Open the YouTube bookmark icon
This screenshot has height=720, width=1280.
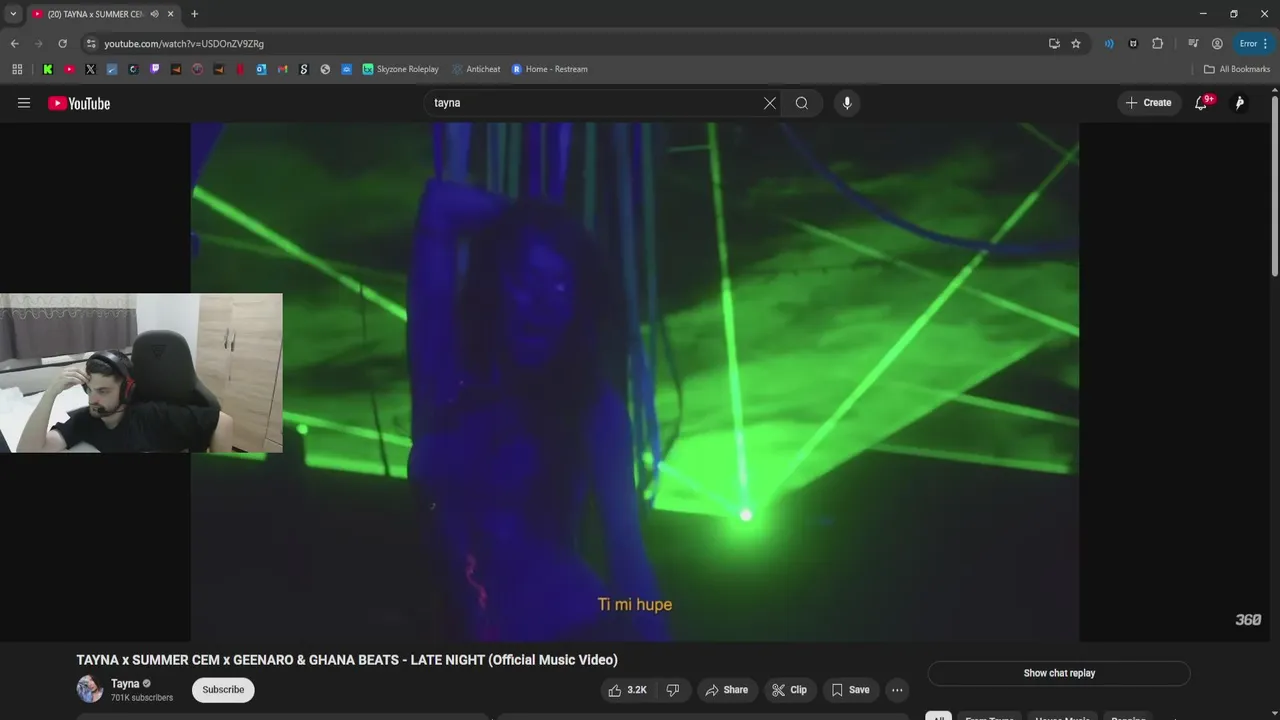click(69, 69)
